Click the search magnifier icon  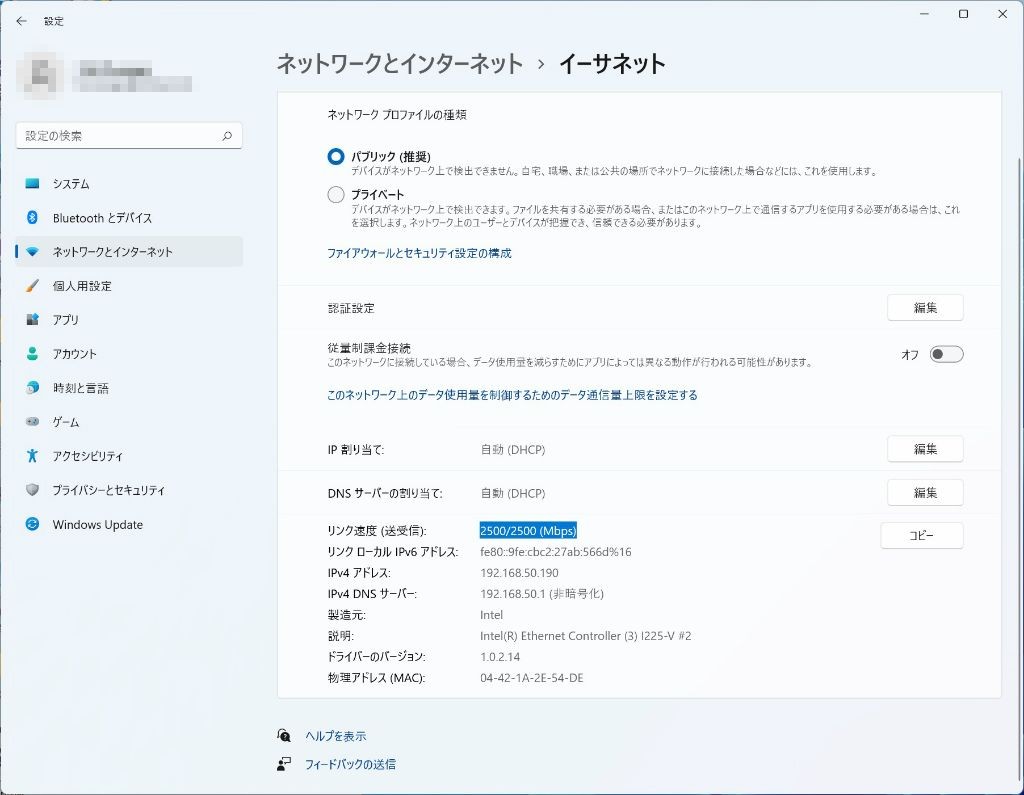(x=227, y=136)
